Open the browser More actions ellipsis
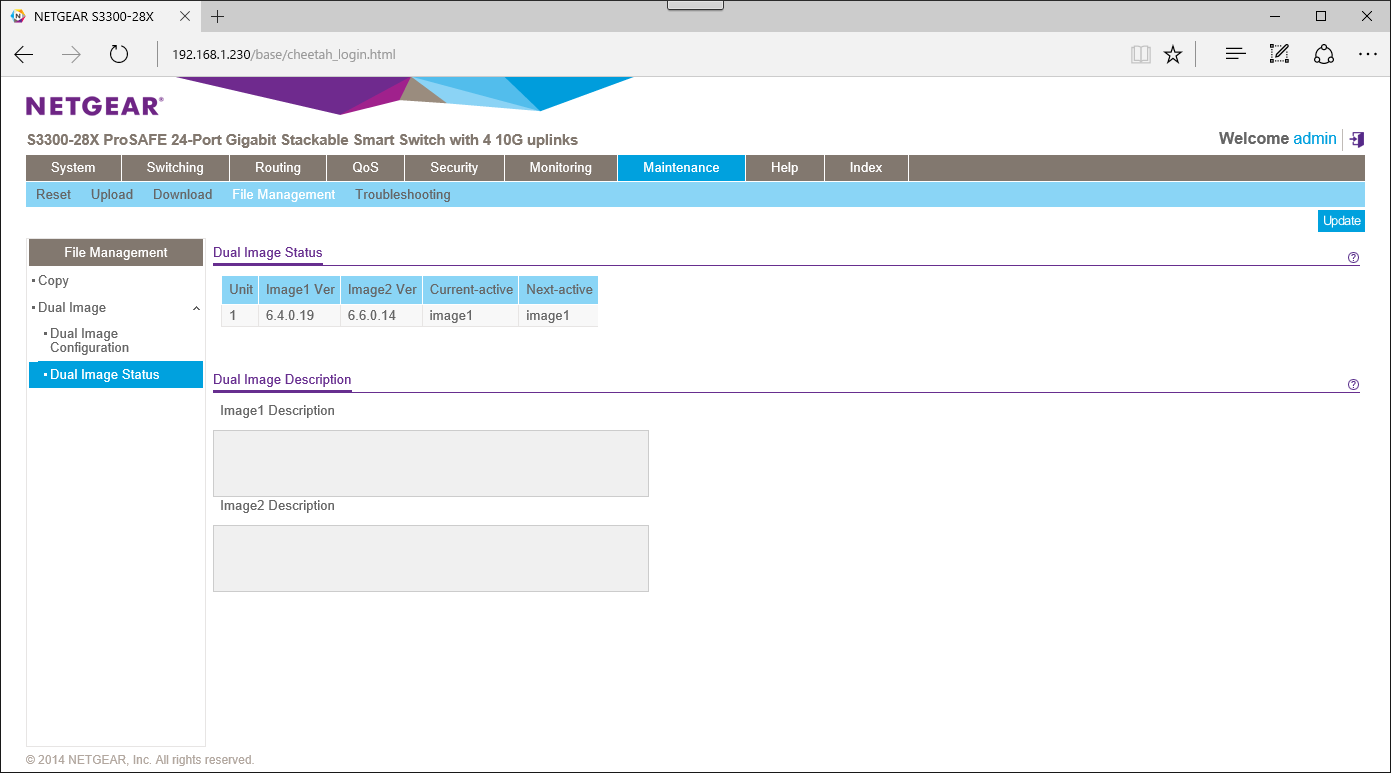This screenshot has width=1391, height=773. 1367,54
